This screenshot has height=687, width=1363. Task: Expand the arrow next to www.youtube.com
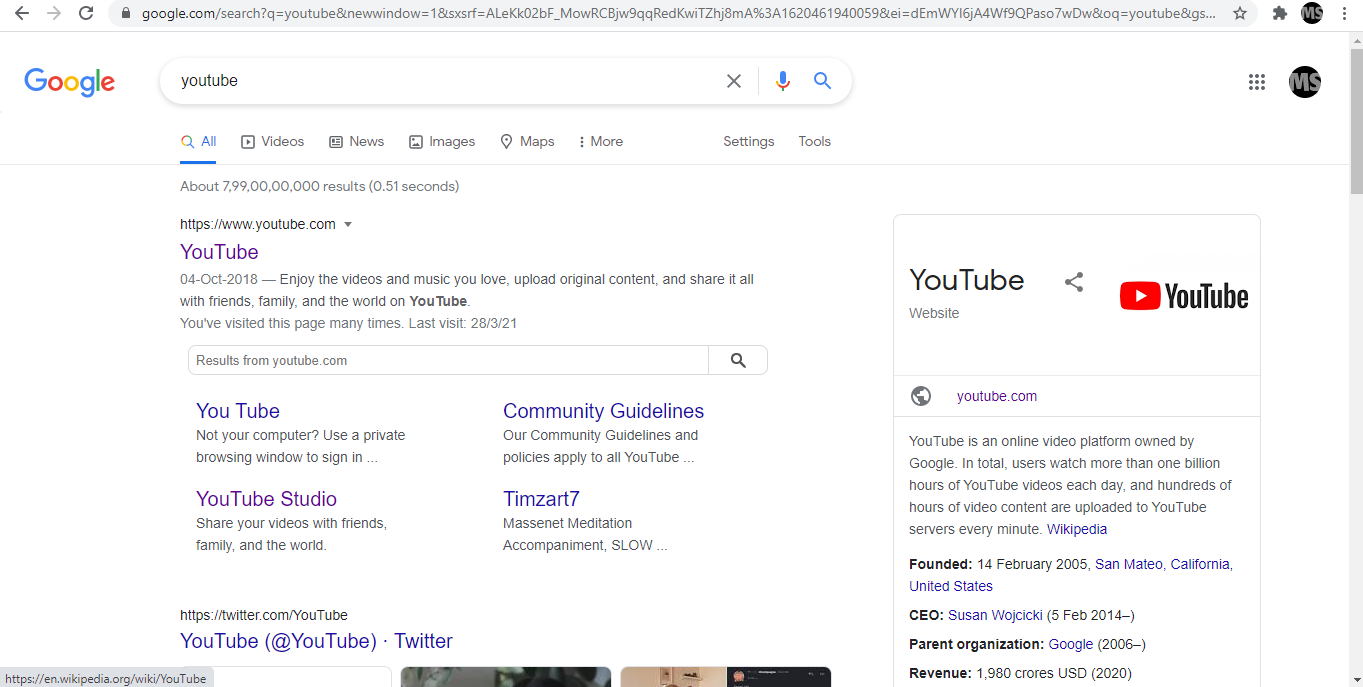pos(347,224)
